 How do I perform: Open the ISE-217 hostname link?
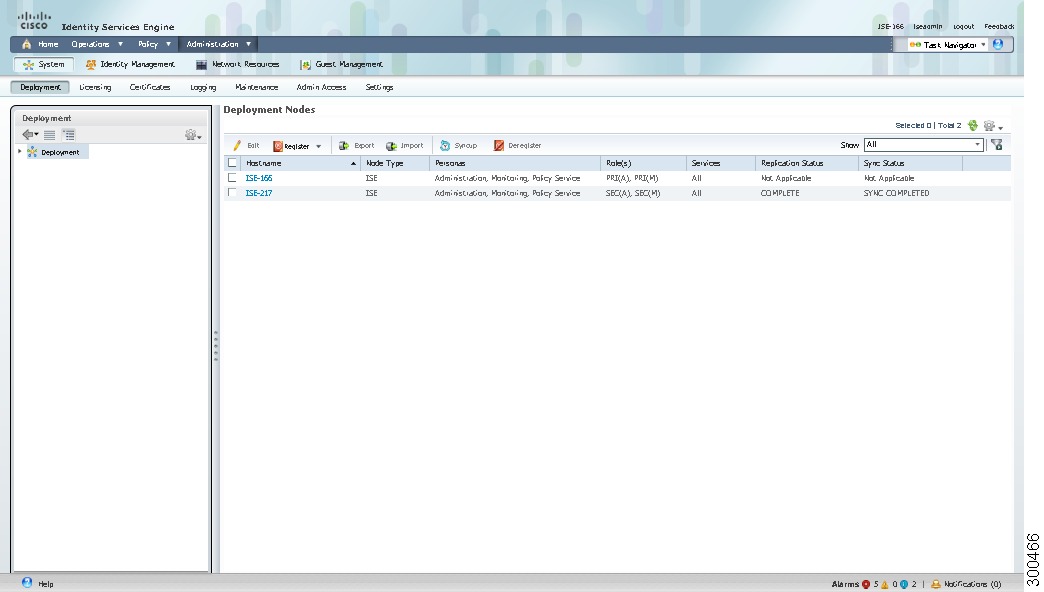click(259, 193)
